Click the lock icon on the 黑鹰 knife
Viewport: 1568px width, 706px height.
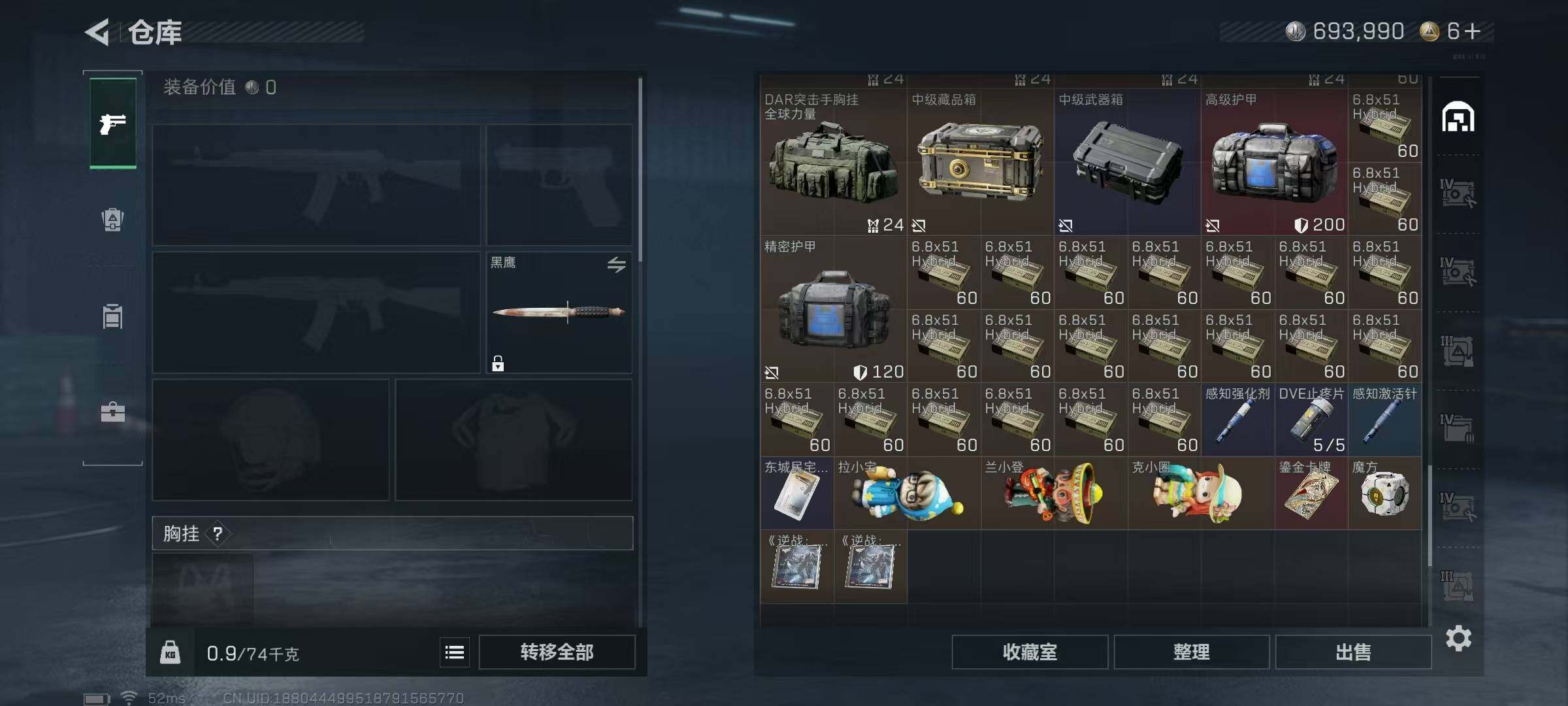tap(498, 363)
